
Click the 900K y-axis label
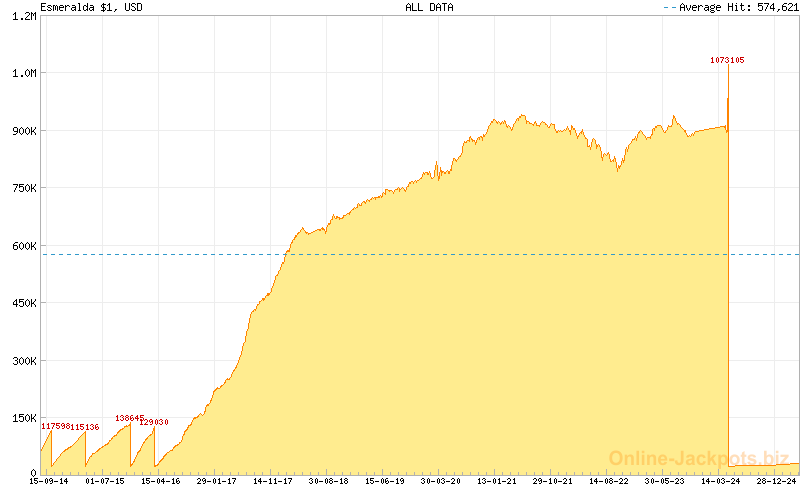tap(20, 131)
